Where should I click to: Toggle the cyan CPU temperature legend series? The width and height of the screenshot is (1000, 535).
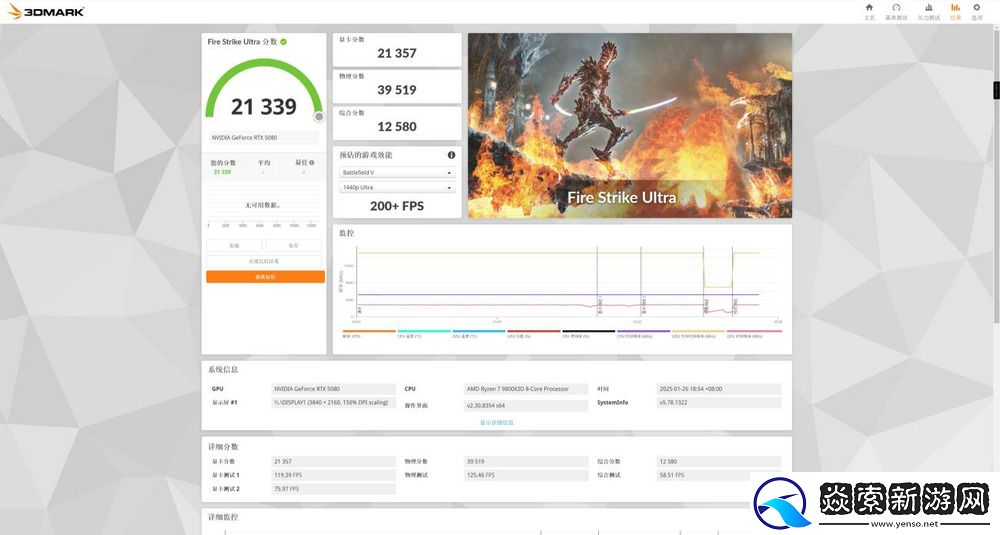pyautogui.click(x=424, y=332)
